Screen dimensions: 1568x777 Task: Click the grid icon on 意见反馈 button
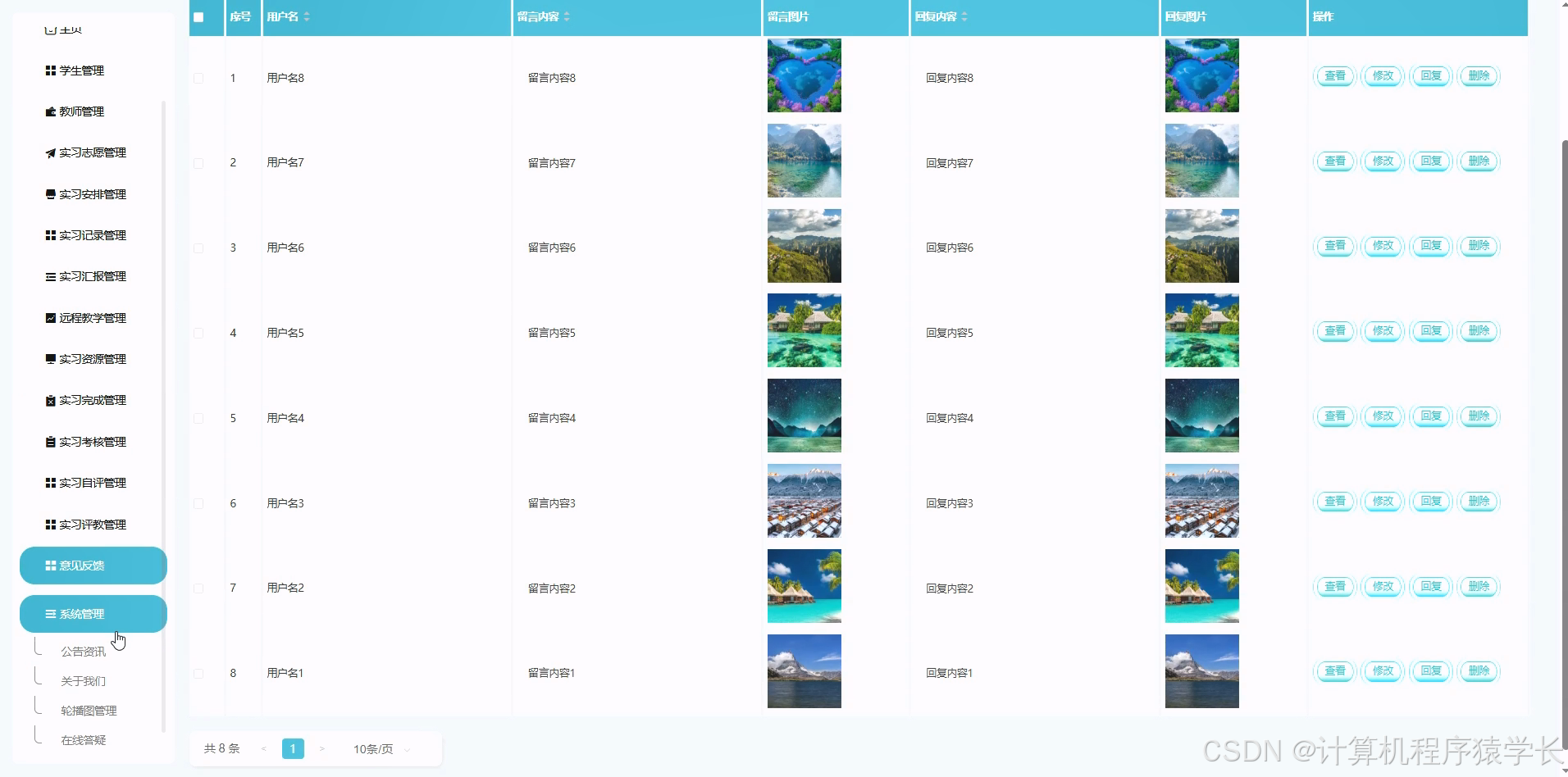pos(51,566)
